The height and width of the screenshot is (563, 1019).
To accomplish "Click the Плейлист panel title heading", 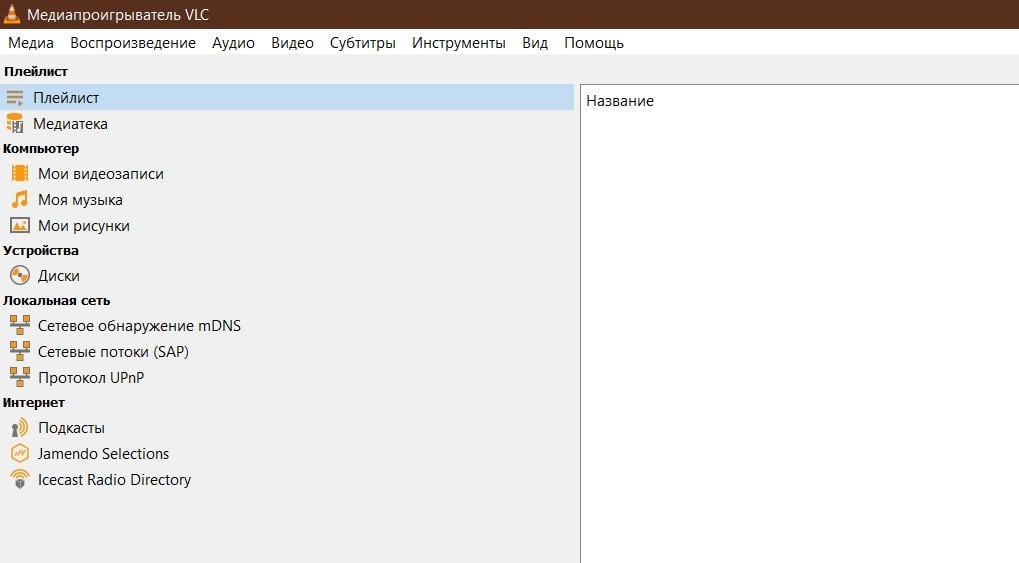I will [36, 72].
